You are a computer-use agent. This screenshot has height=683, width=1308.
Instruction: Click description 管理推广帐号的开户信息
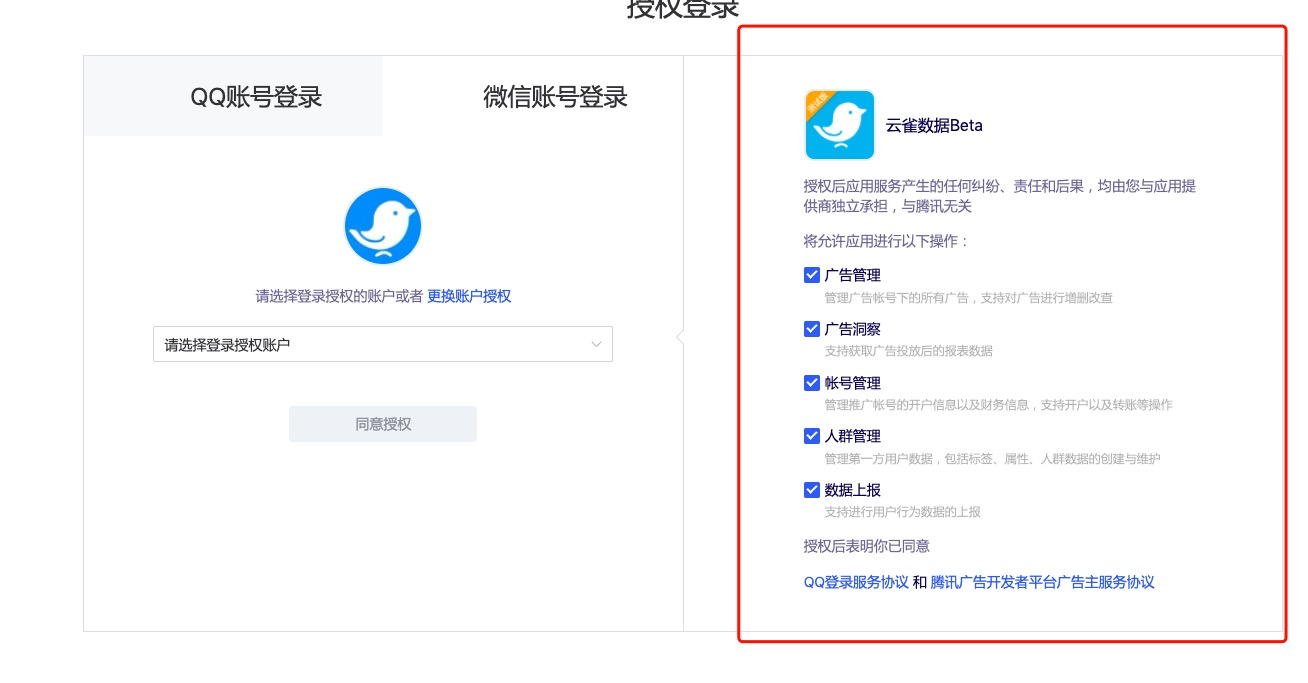click(x=998, y=405)
